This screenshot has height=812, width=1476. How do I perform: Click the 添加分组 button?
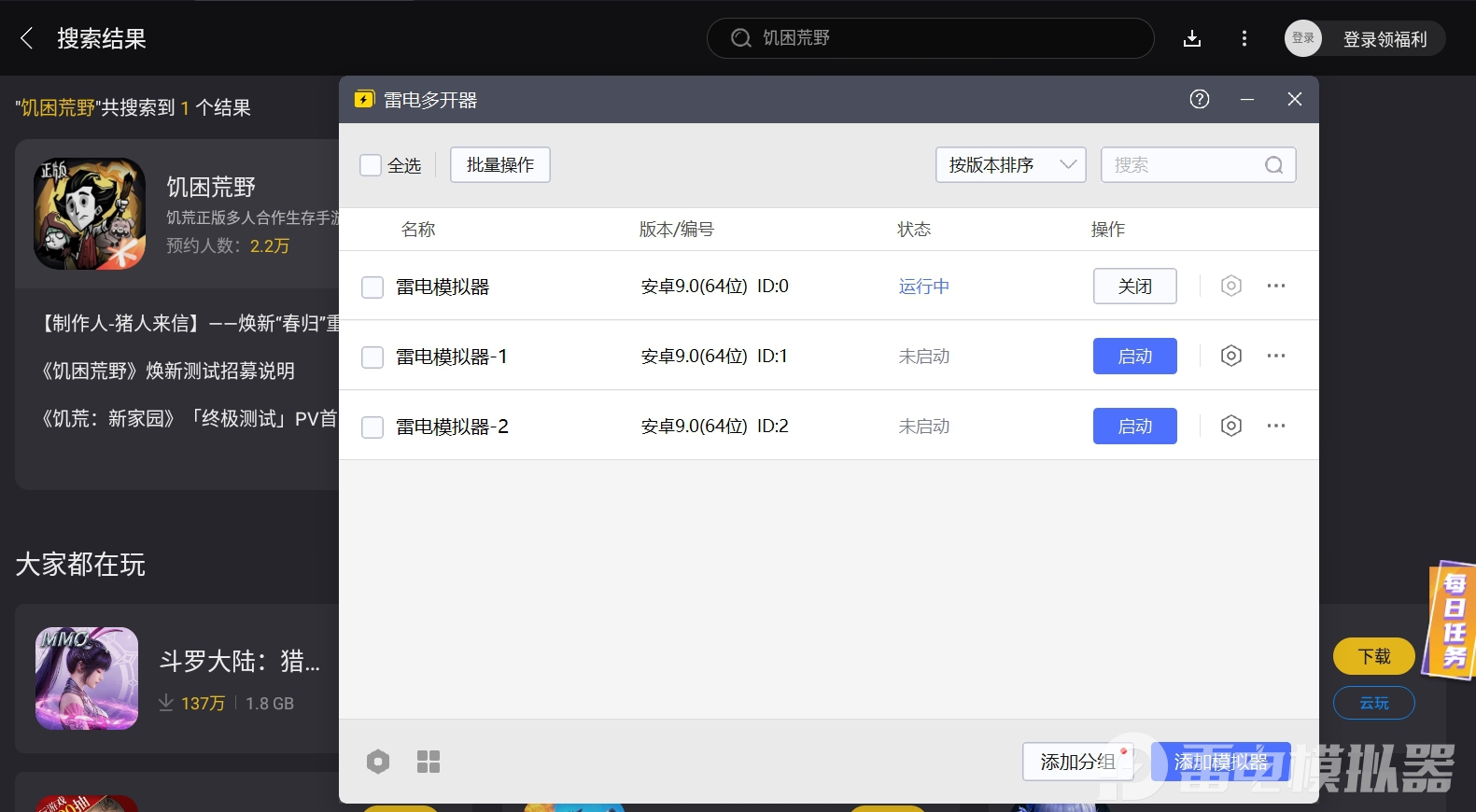pos(1077,762)
